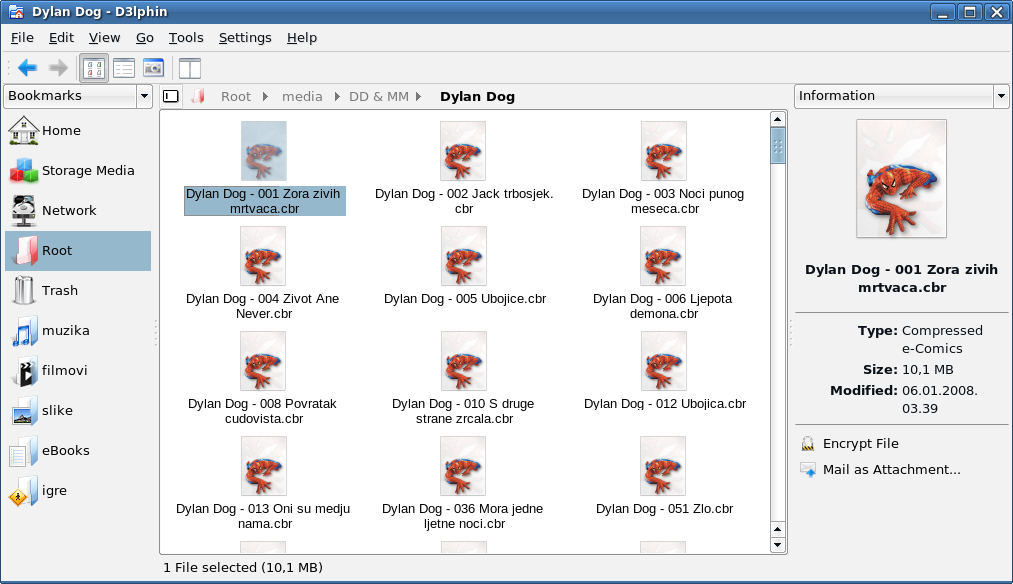Open Network bookmark
The image size is (1013, 584).
tap(78, 211)
